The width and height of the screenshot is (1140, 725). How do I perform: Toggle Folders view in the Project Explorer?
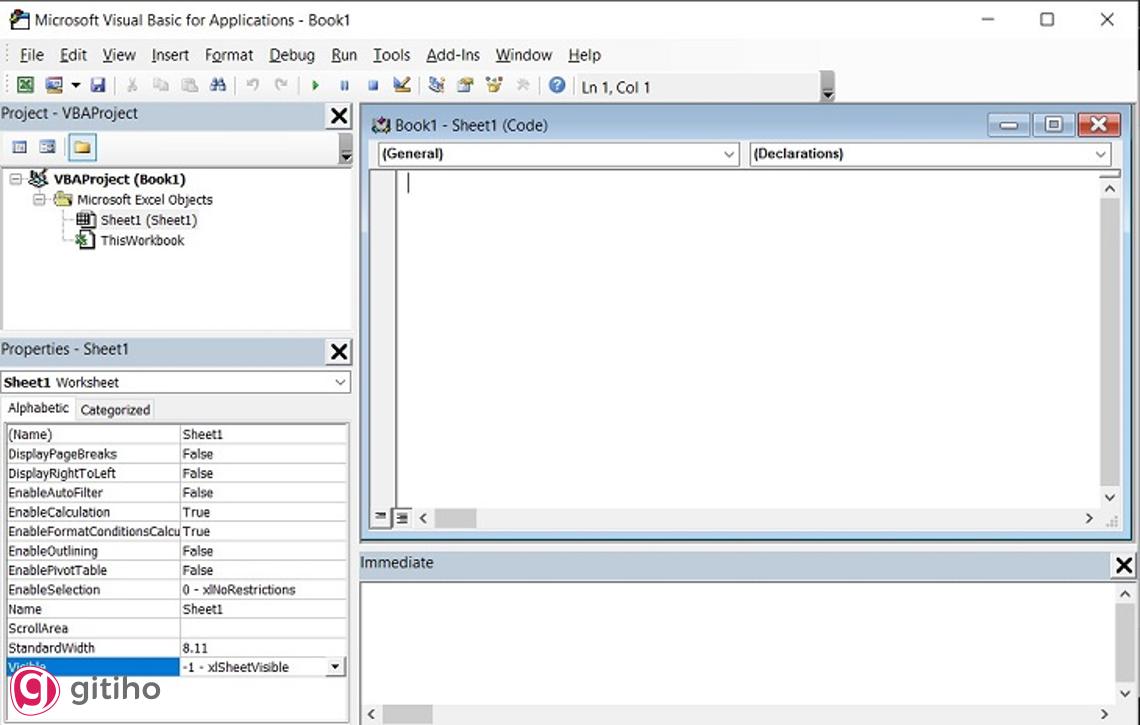[x=83, y=146]
